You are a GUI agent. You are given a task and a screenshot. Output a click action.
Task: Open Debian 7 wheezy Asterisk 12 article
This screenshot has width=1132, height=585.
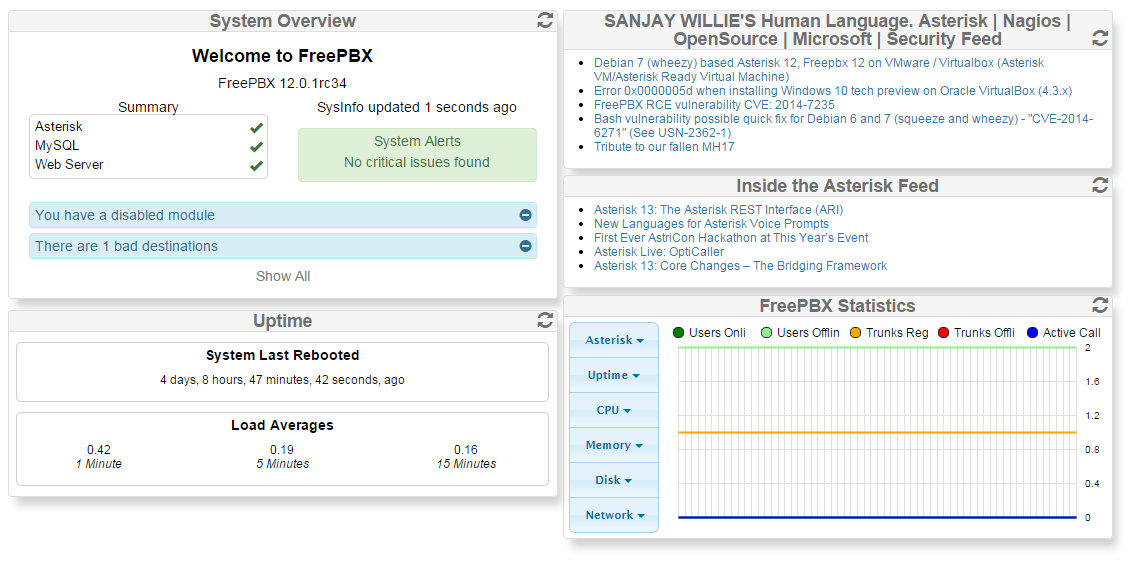819,70
